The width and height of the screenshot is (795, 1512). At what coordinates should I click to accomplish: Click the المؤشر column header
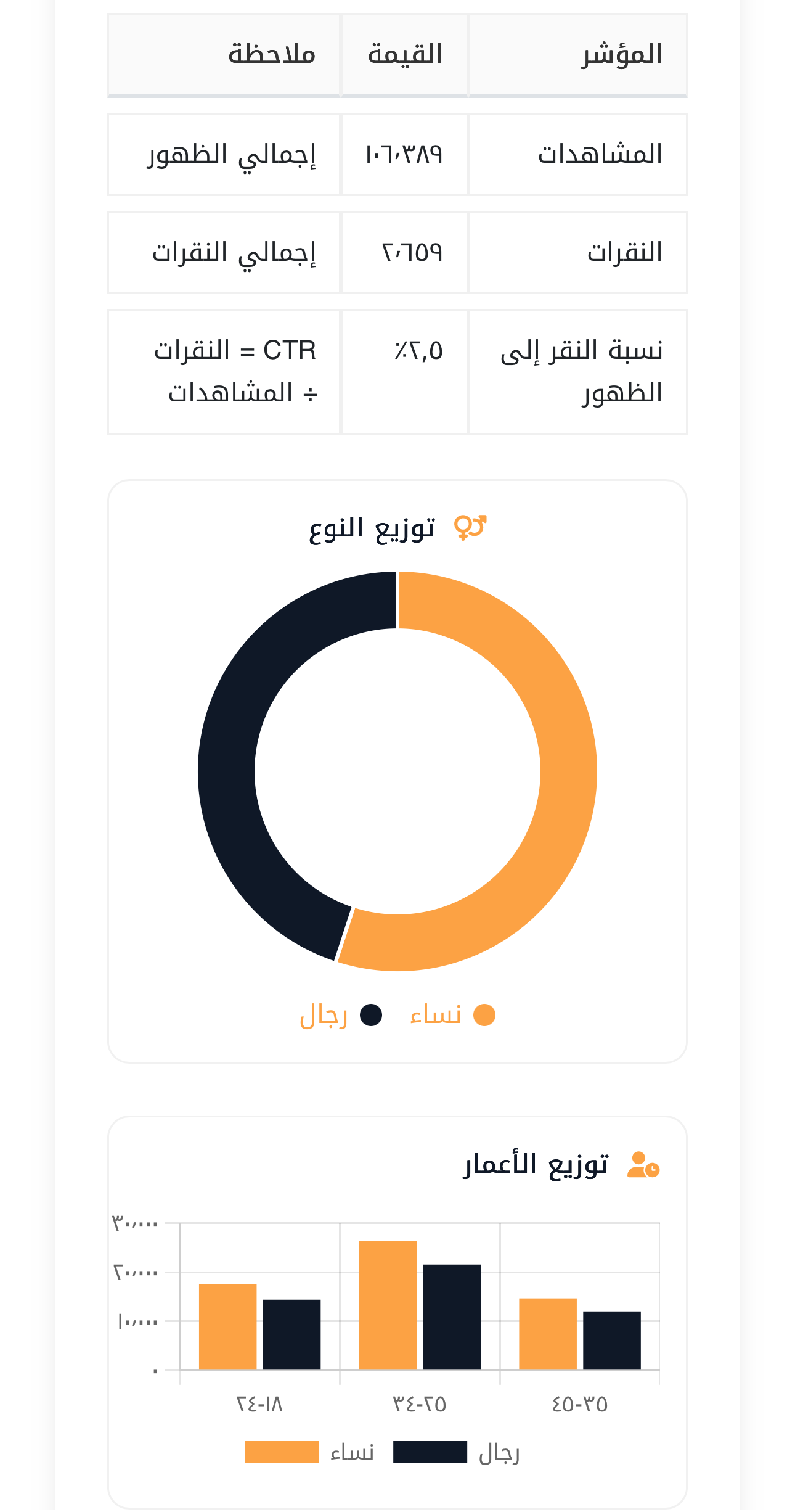578,55
